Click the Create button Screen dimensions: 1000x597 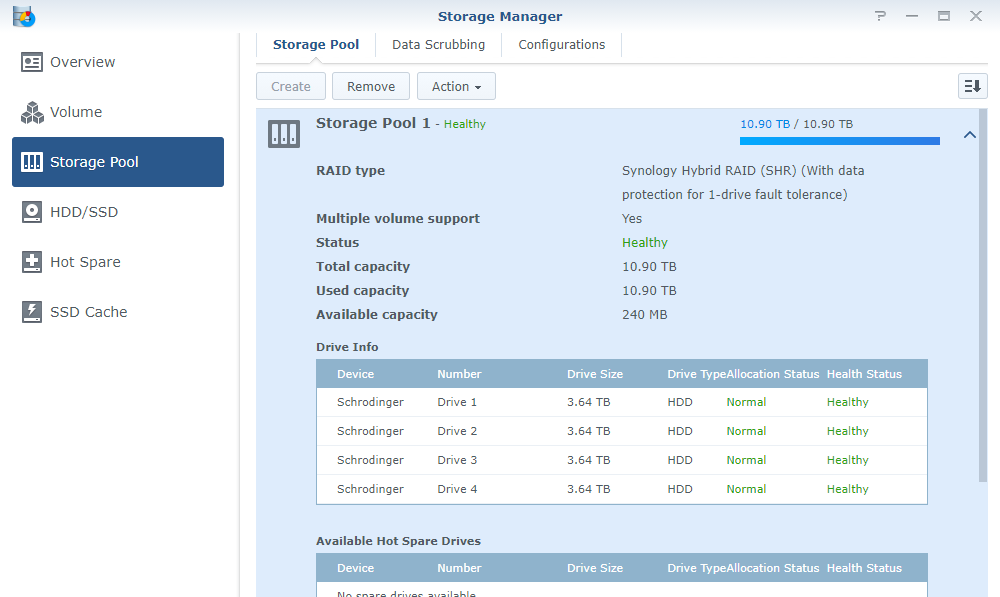pyautogui.click(x=291, y=86)
